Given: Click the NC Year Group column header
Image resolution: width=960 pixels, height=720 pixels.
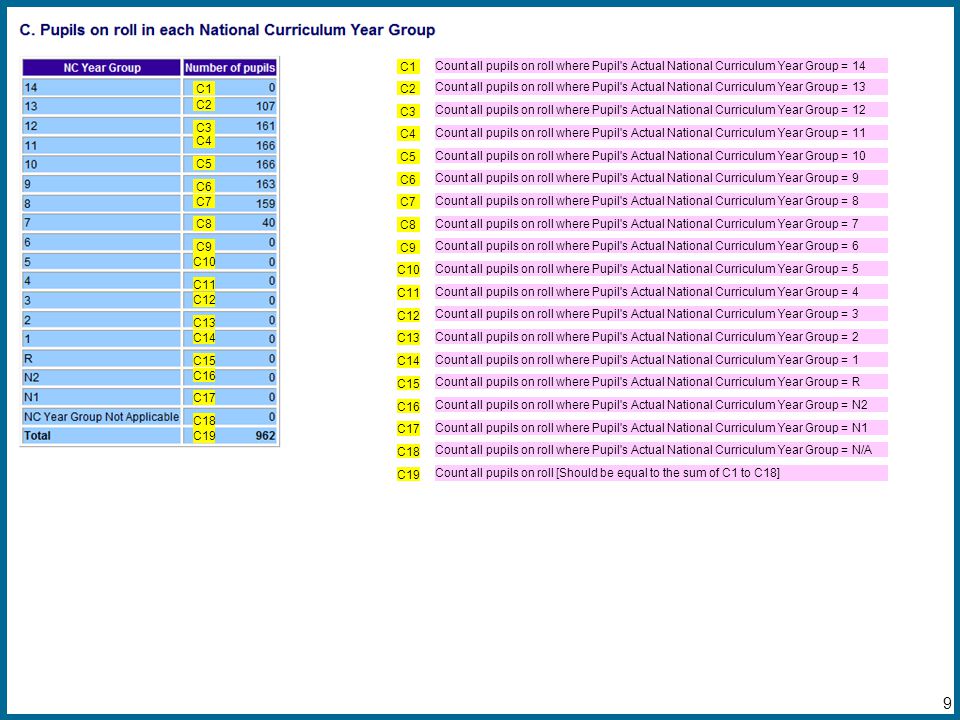Looking at the screenshot, I should click(102, 68).
